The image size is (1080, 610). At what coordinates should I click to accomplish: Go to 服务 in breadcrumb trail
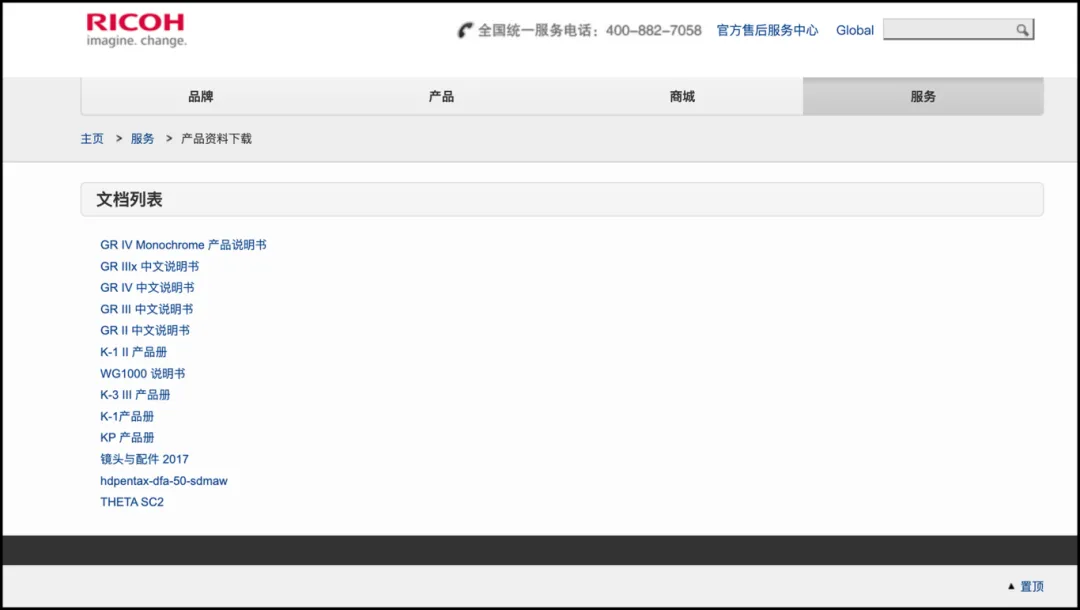pos(143,138)
